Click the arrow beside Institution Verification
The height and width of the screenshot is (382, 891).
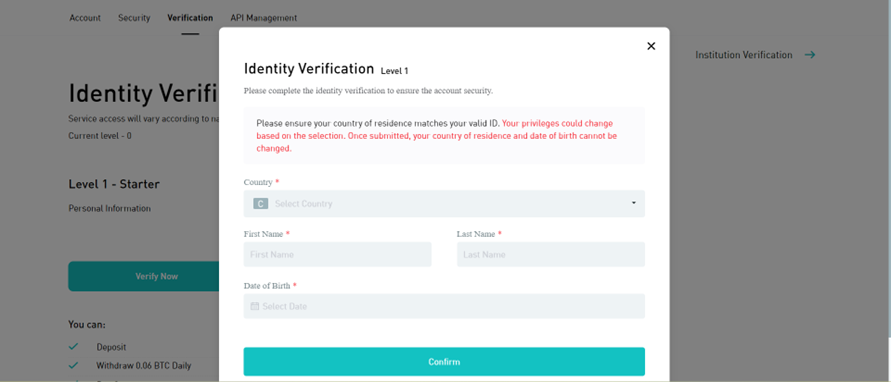tap(810, 55)
